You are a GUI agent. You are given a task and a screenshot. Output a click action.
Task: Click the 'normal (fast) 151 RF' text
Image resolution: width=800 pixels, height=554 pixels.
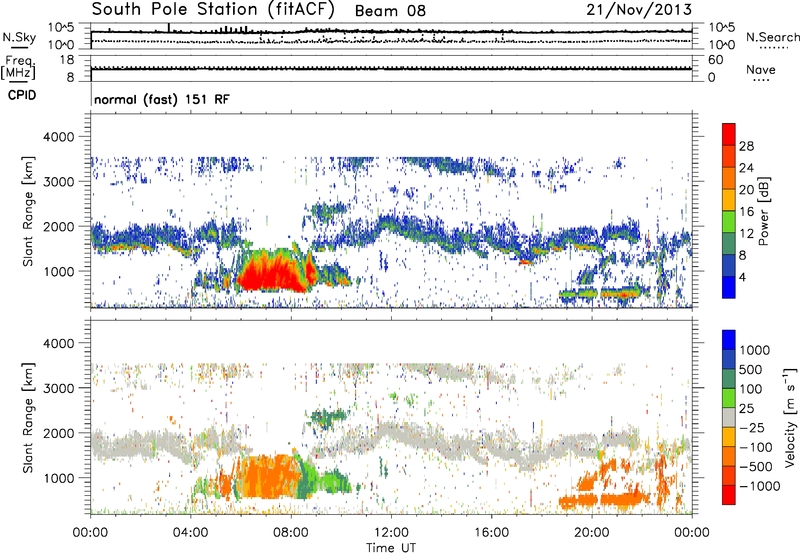tap(162, 99)
